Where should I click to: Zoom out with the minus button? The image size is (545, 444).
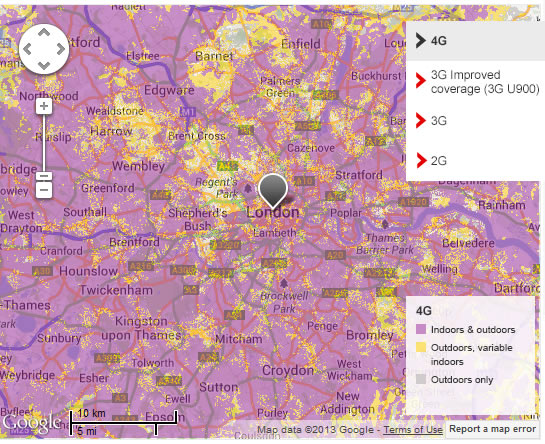tap(44, 190)
